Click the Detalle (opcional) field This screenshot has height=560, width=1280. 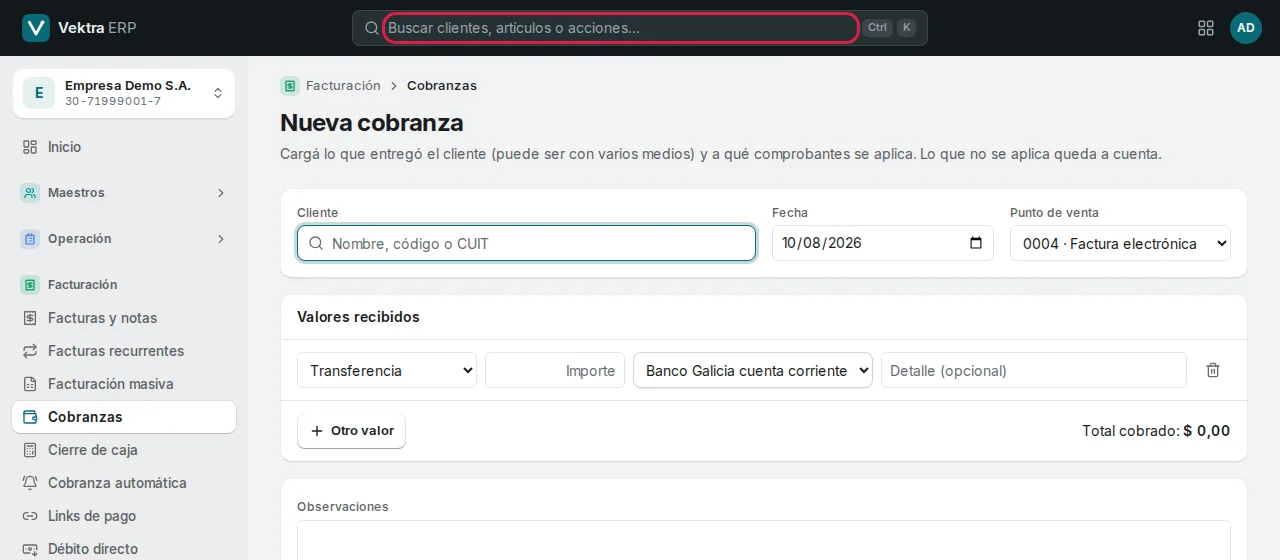pyautogui.click(x=1034, y=370)
